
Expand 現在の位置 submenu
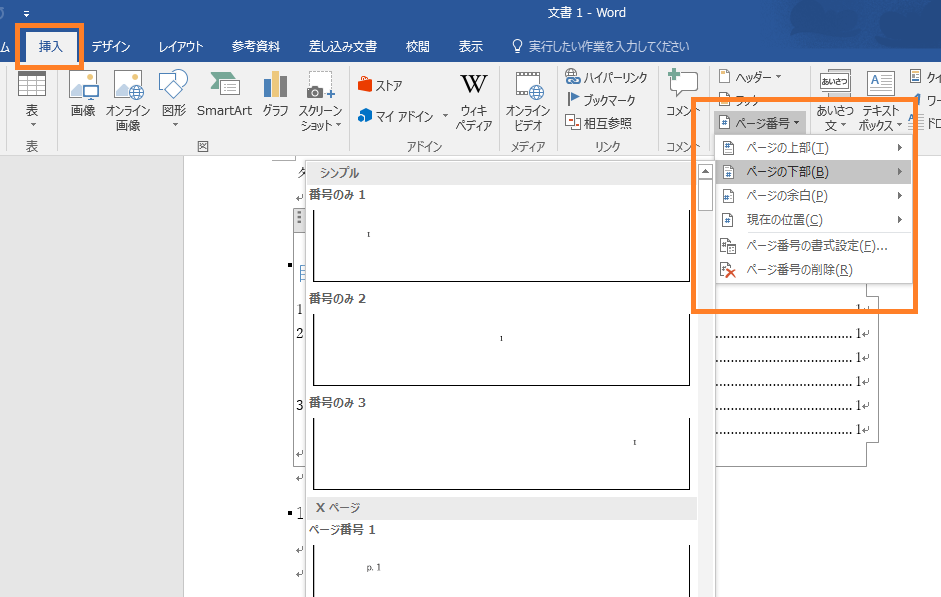coord(813,220)
